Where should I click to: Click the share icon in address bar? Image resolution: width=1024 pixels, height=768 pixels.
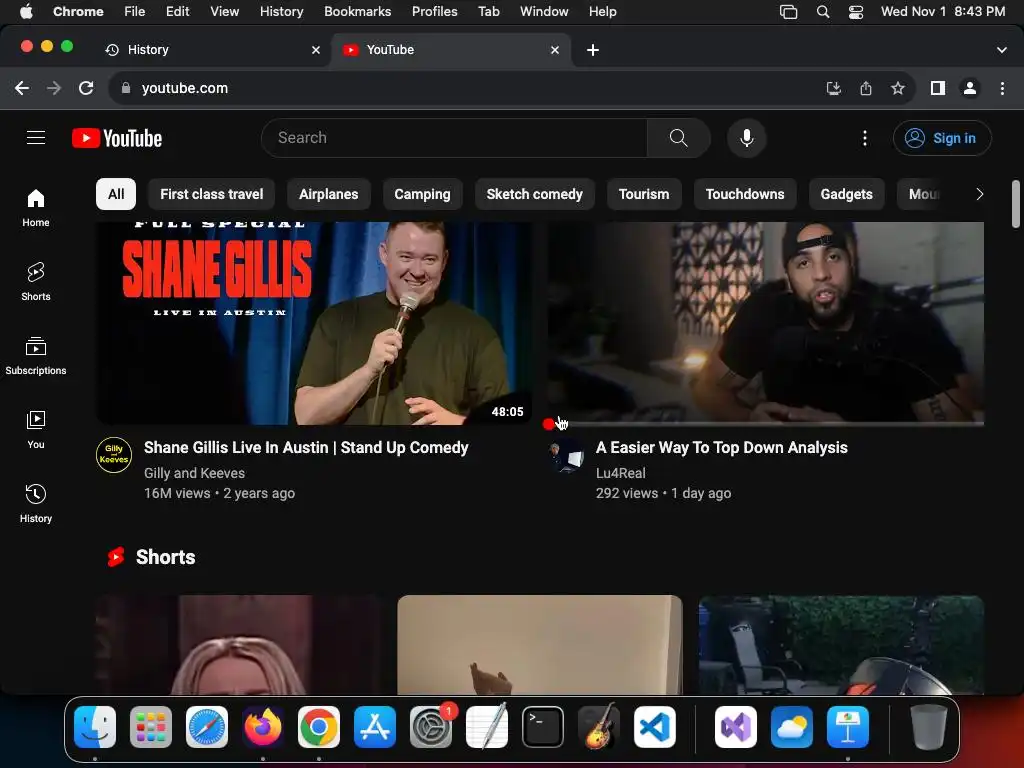pyautogui.click(x=866, y=88)
